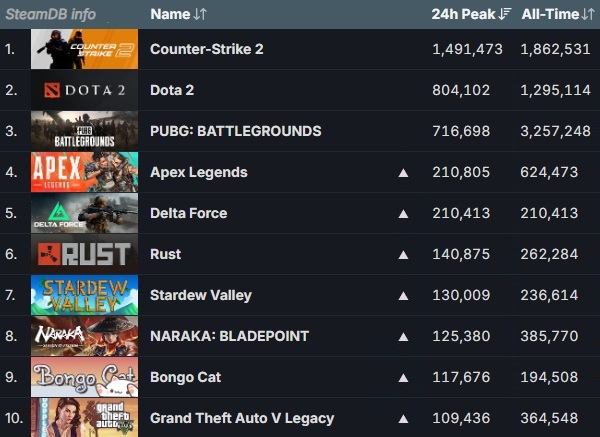Open the Grand Theft Auto V Legacy link

241,418
